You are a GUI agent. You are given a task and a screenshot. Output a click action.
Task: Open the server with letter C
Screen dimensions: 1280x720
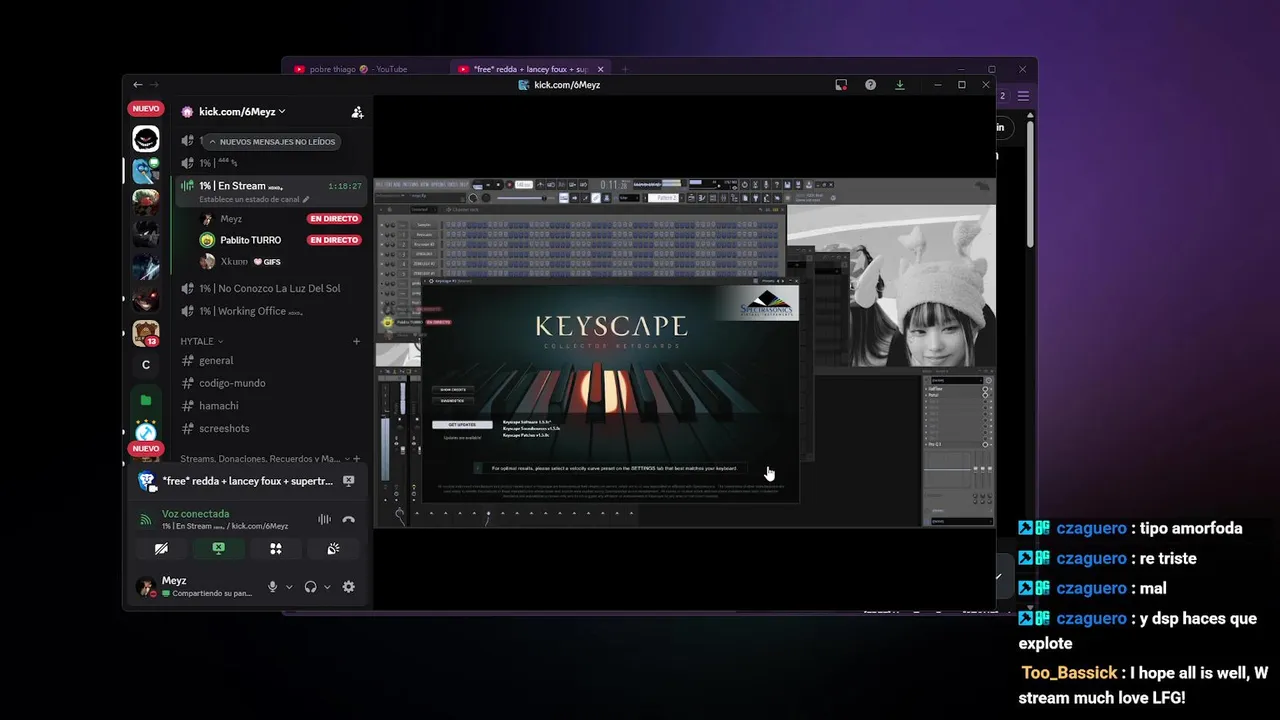[x=146, y=365]
